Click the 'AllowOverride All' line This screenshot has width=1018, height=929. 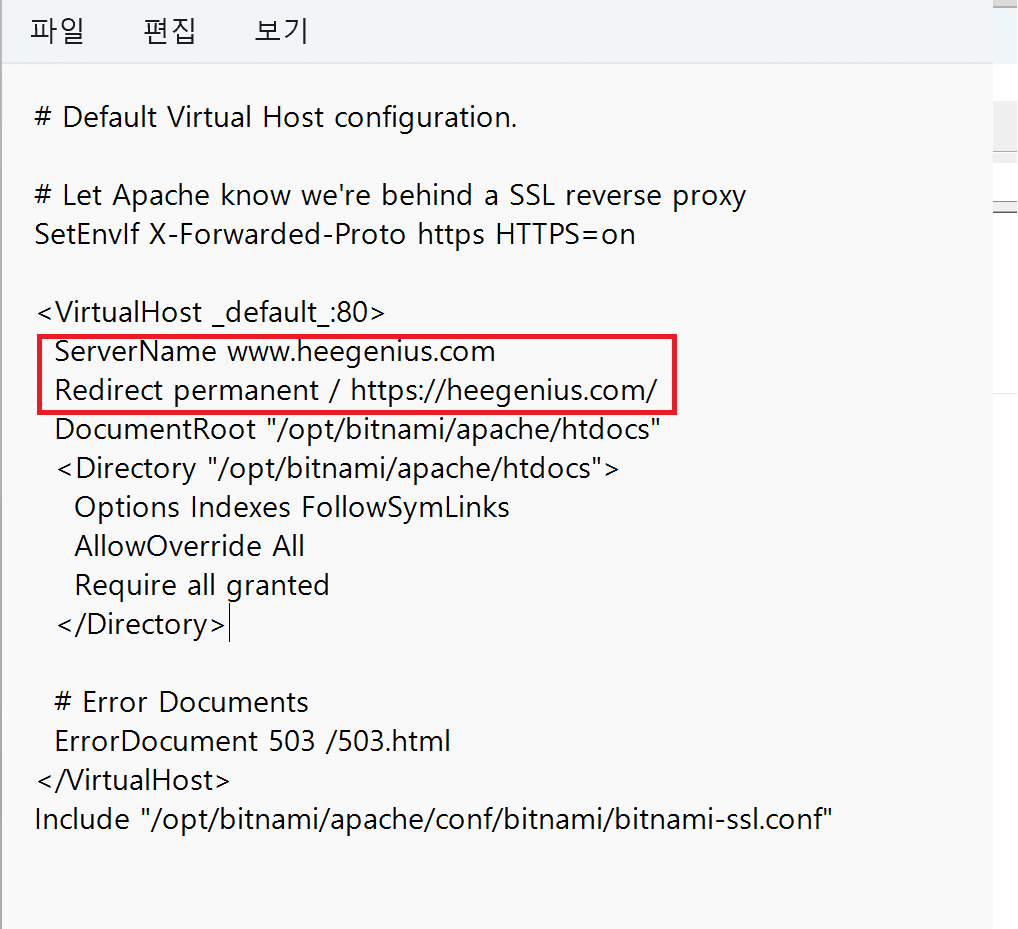click(x=190, y=546)
